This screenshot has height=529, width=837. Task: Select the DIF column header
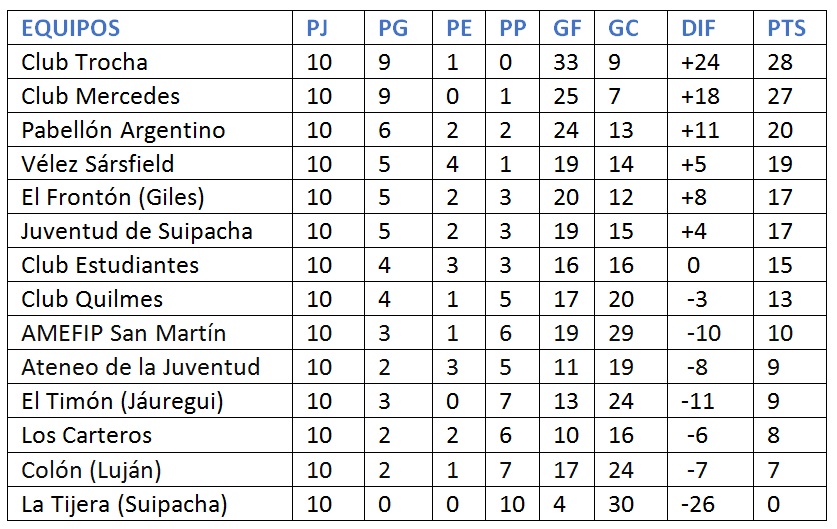click(x=698, y=28)
